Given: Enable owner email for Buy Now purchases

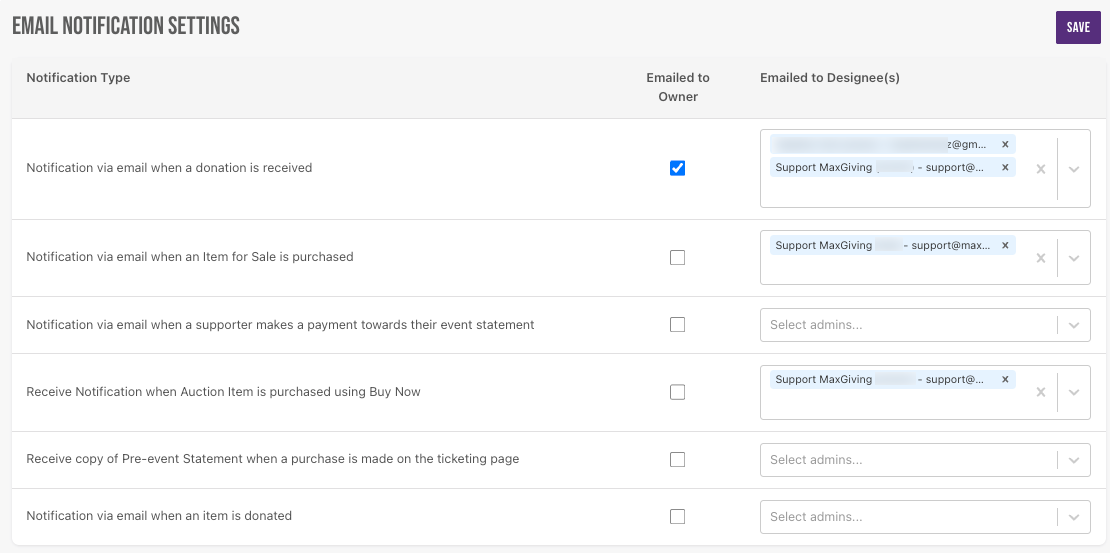Looking at the screenshot, I should tap(678, 392).
